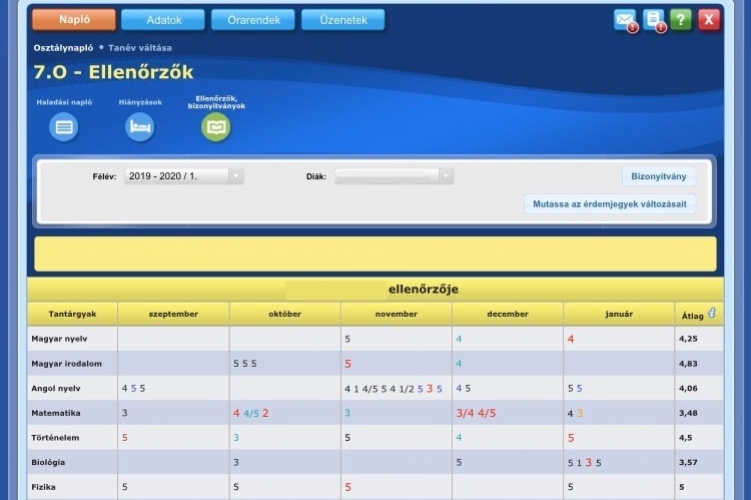Click Mutassa az érdemjegyek változásait button
Image resolution: width=751 pixels, height=500 pixels.
(x=609, y=204)
